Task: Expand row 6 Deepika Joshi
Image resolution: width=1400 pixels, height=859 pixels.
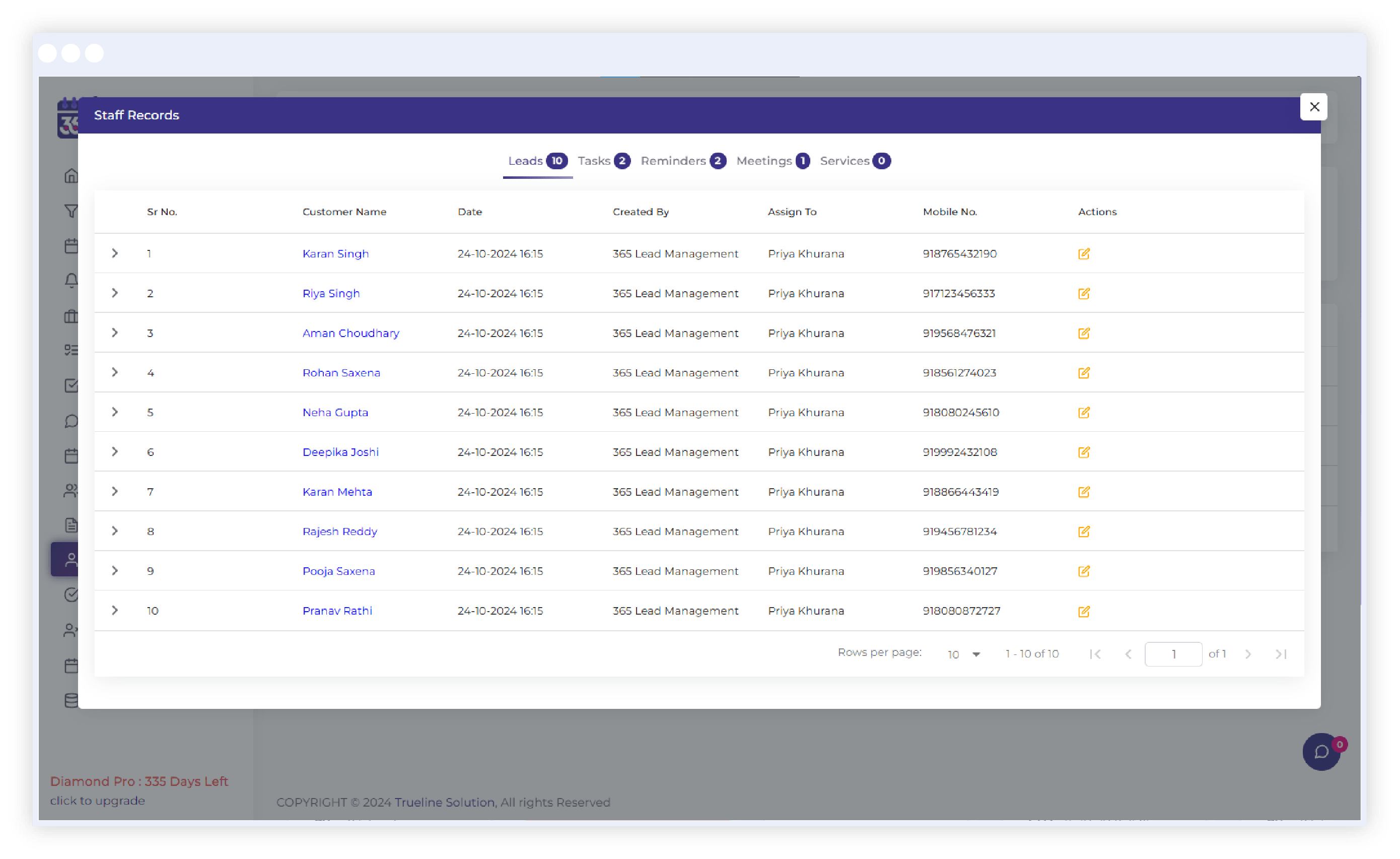Action: [115, 451]
